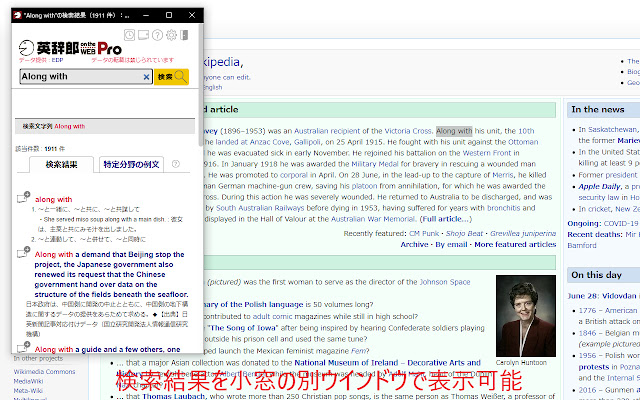Open help question mark icon in header
Screen dimensions: 640x400
[157, 36]
